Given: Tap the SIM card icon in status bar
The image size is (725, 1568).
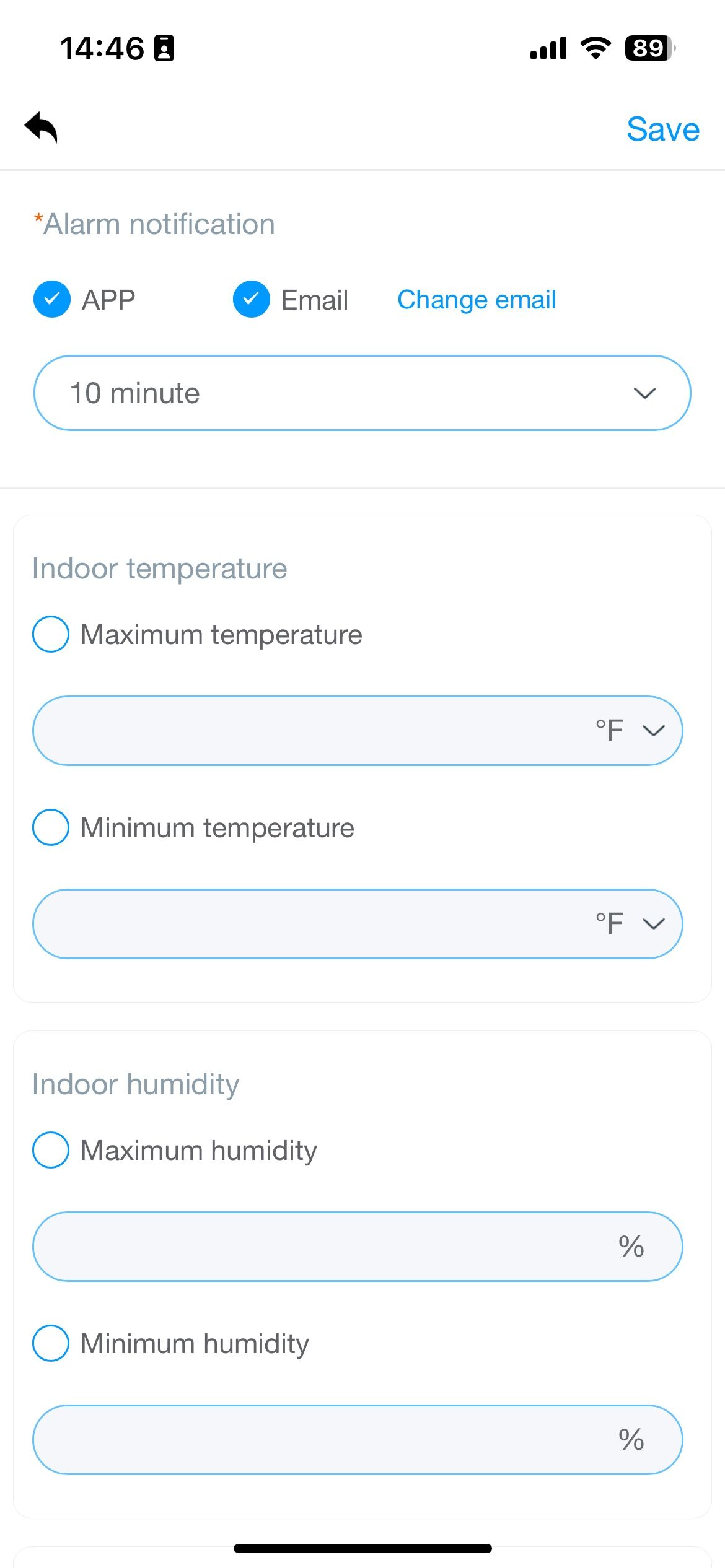Looking at the screenshot, I should [163, 49].
